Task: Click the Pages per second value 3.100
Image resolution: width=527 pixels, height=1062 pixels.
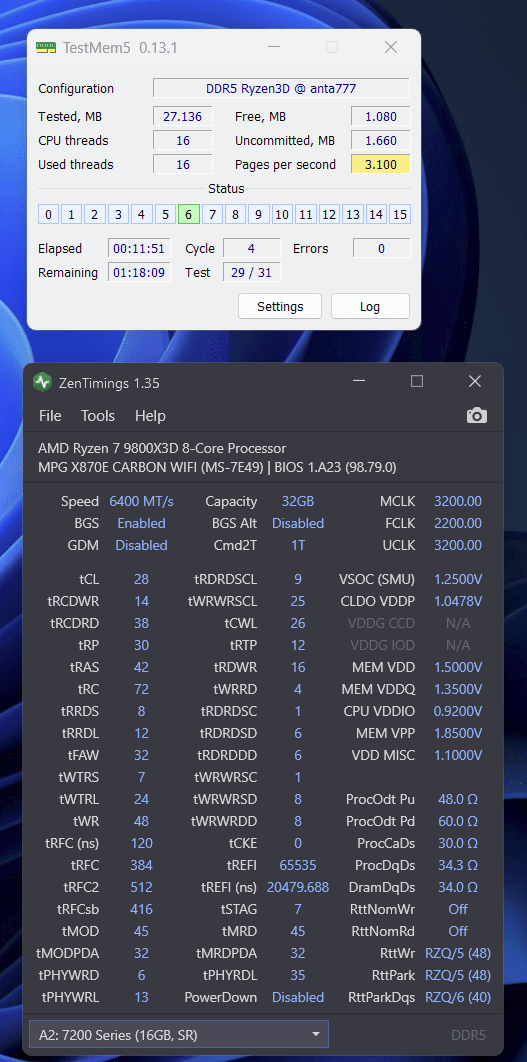Action: pos(381,165)
